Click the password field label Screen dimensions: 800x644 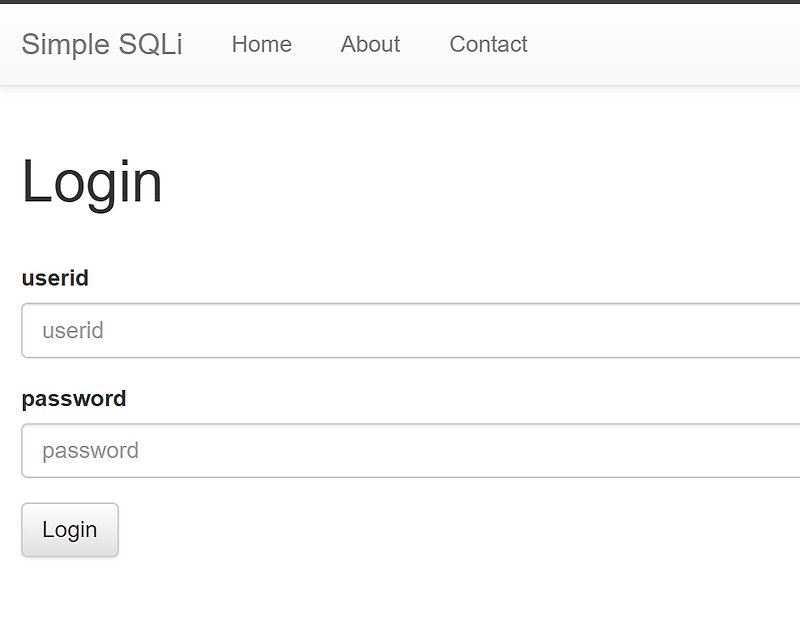click(x=73, y=398)
